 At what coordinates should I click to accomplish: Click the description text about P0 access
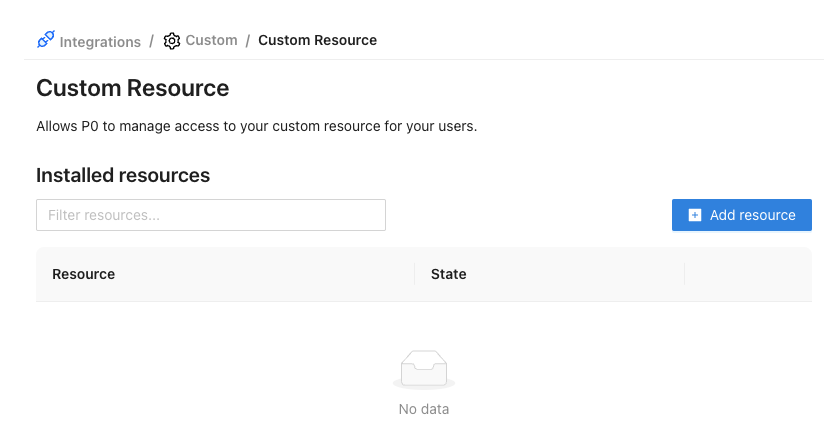(256, 127)
